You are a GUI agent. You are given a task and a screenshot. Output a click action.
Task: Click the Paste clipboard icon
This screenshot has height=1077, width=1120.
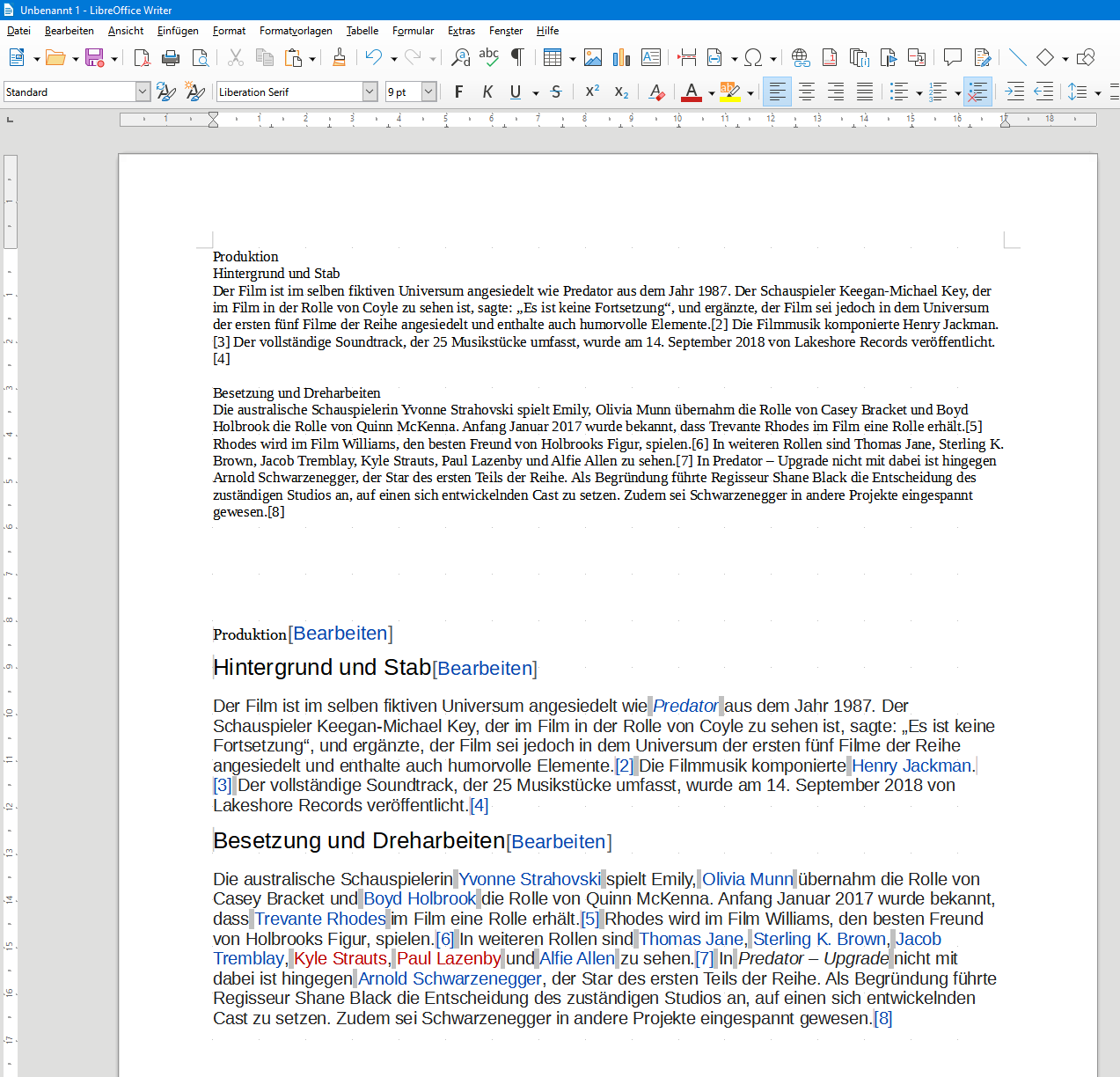[x=293, y=58]
